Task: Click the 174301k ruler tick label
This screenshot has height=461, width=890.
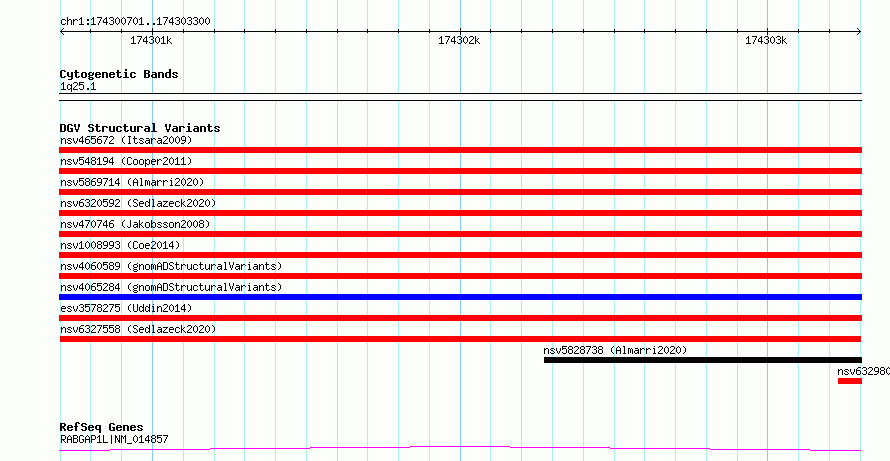Action: click(152, 40)
